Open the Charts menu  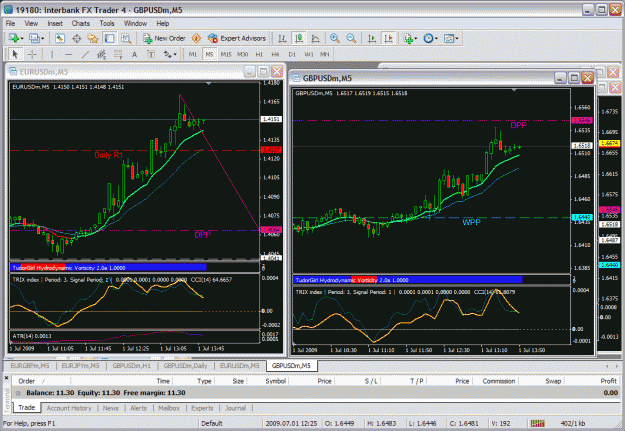81,24
